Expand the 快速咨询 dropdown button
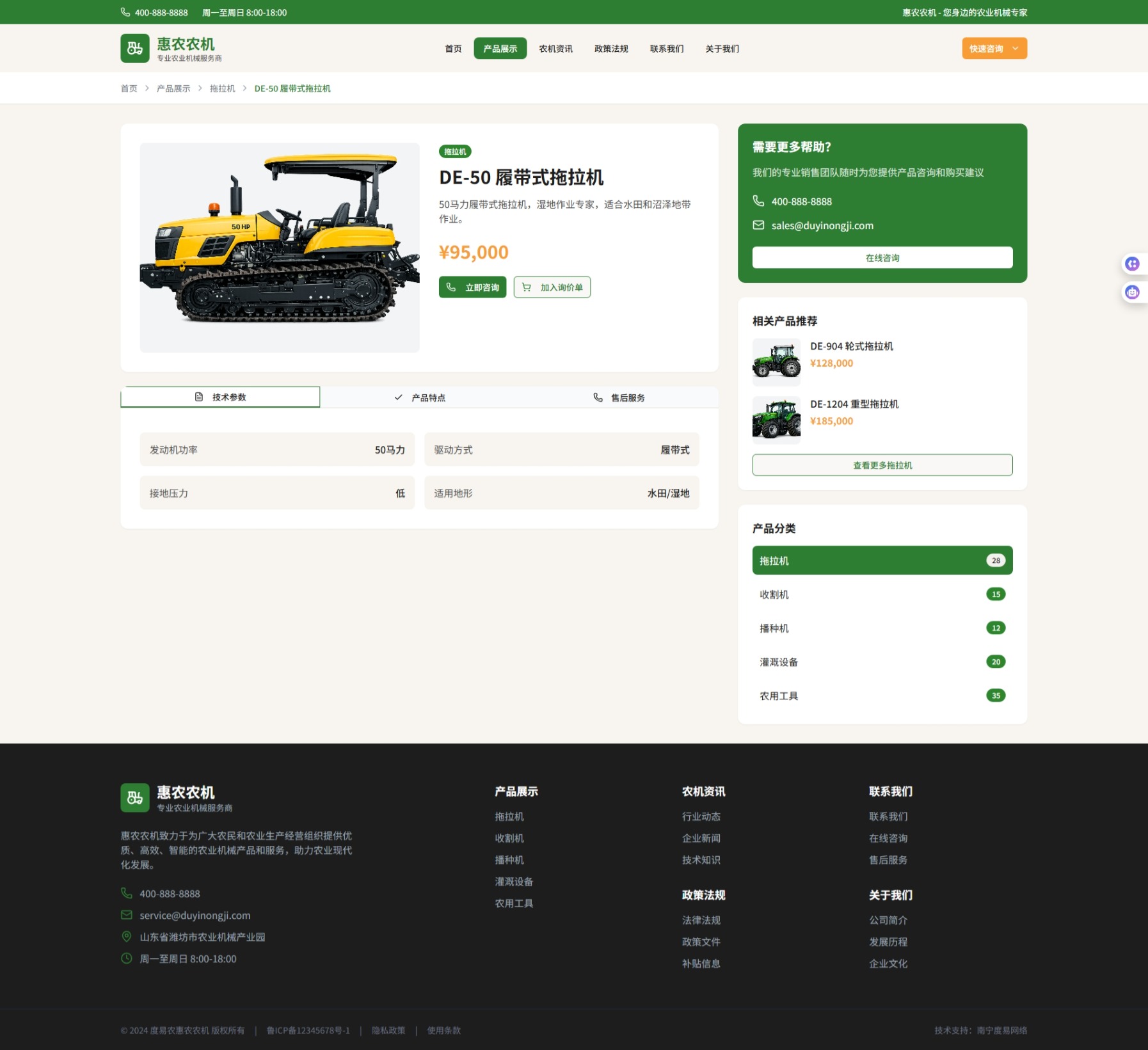1148x1050 pixels. pos(994,49)
